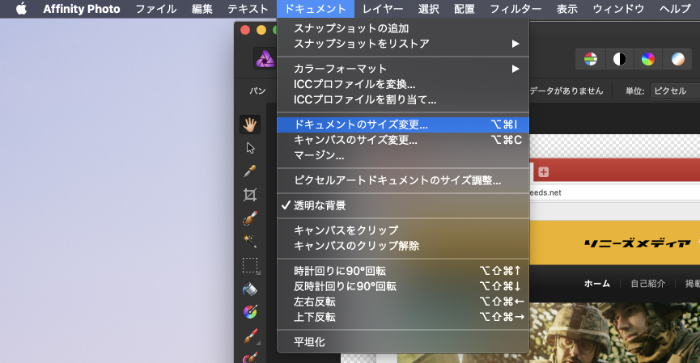Open the レイヤー menu

coord(383,9)
